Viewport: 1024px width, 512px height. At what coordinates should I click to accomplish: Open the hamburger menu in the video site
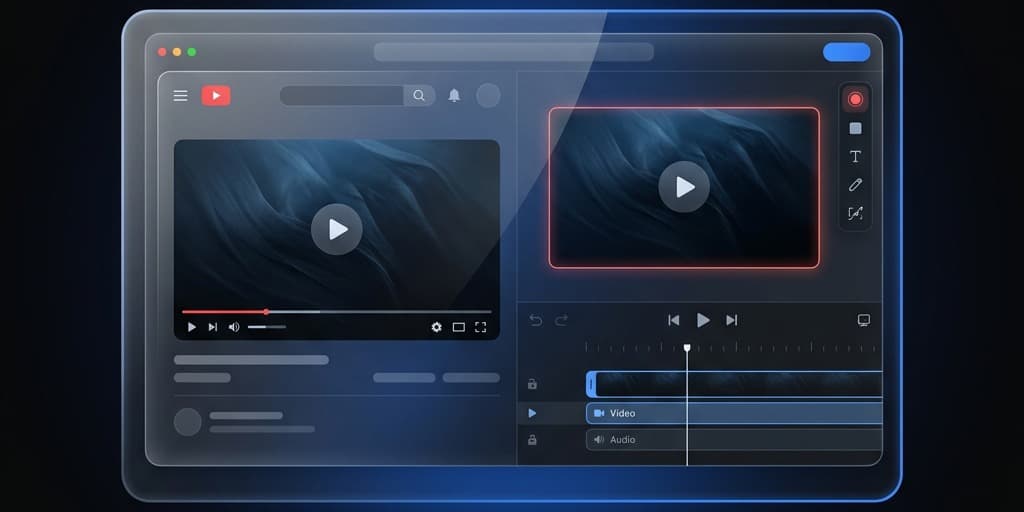pyautogui.click(x=180, y=96)
